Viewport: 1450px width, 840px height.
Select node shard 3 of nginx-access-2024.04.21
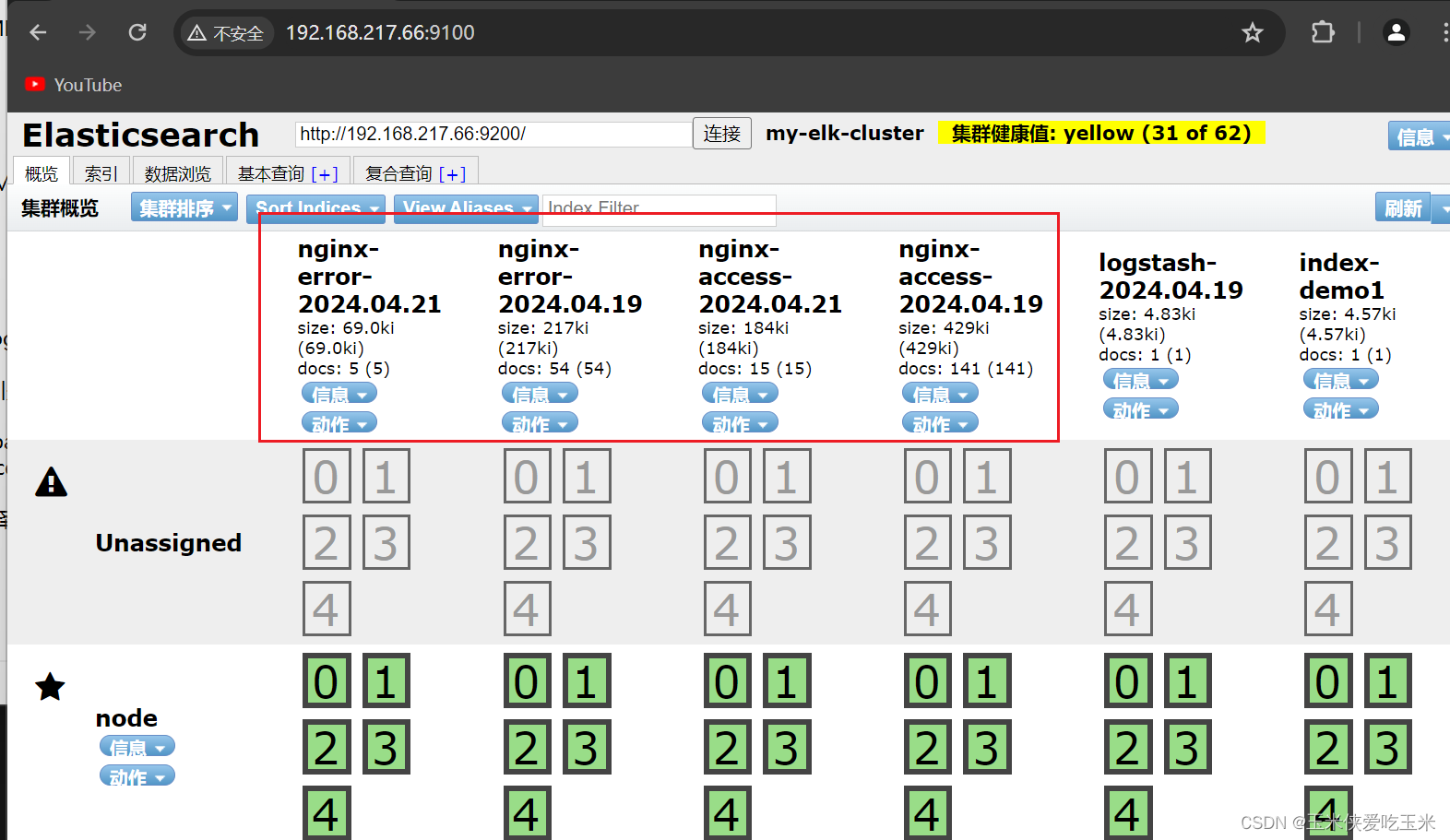787,747
